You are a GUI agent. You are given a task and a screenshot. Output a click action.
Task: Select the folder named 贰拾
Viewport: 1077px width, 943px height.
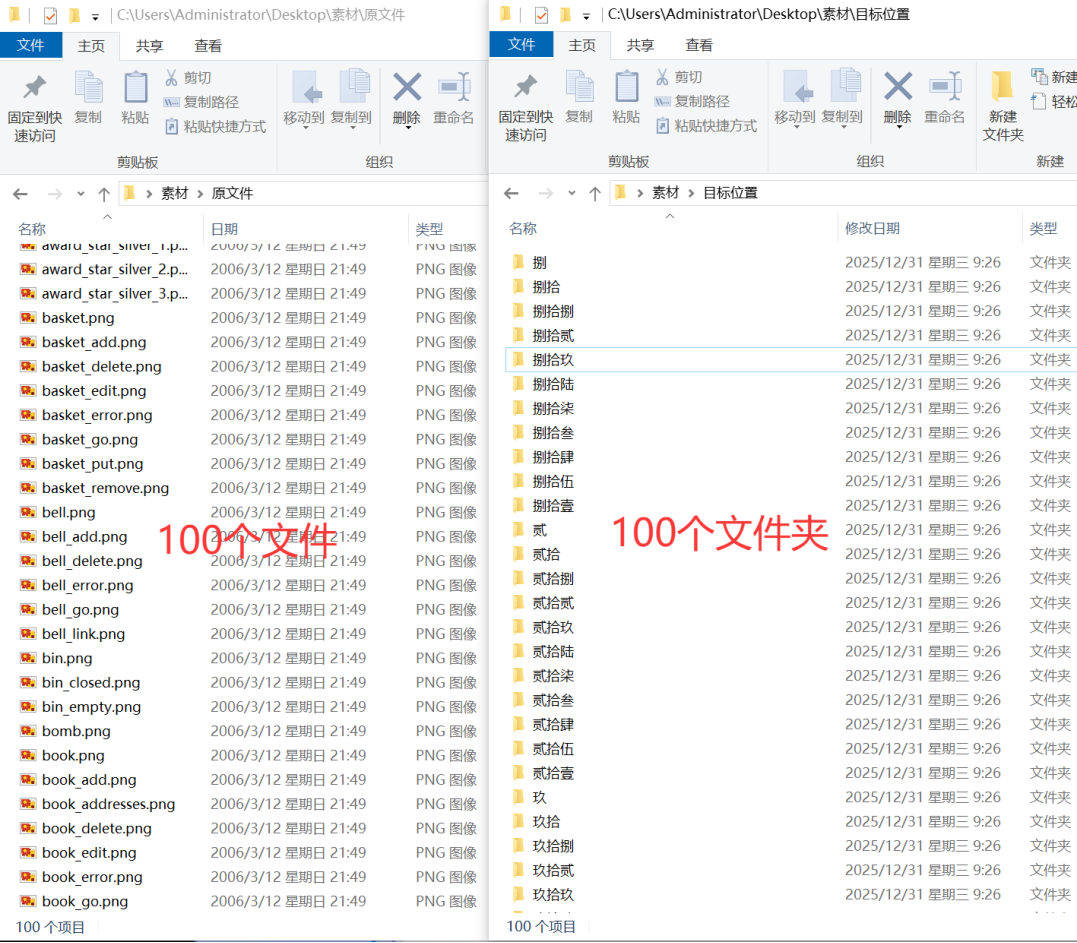[x=545, y=554]
